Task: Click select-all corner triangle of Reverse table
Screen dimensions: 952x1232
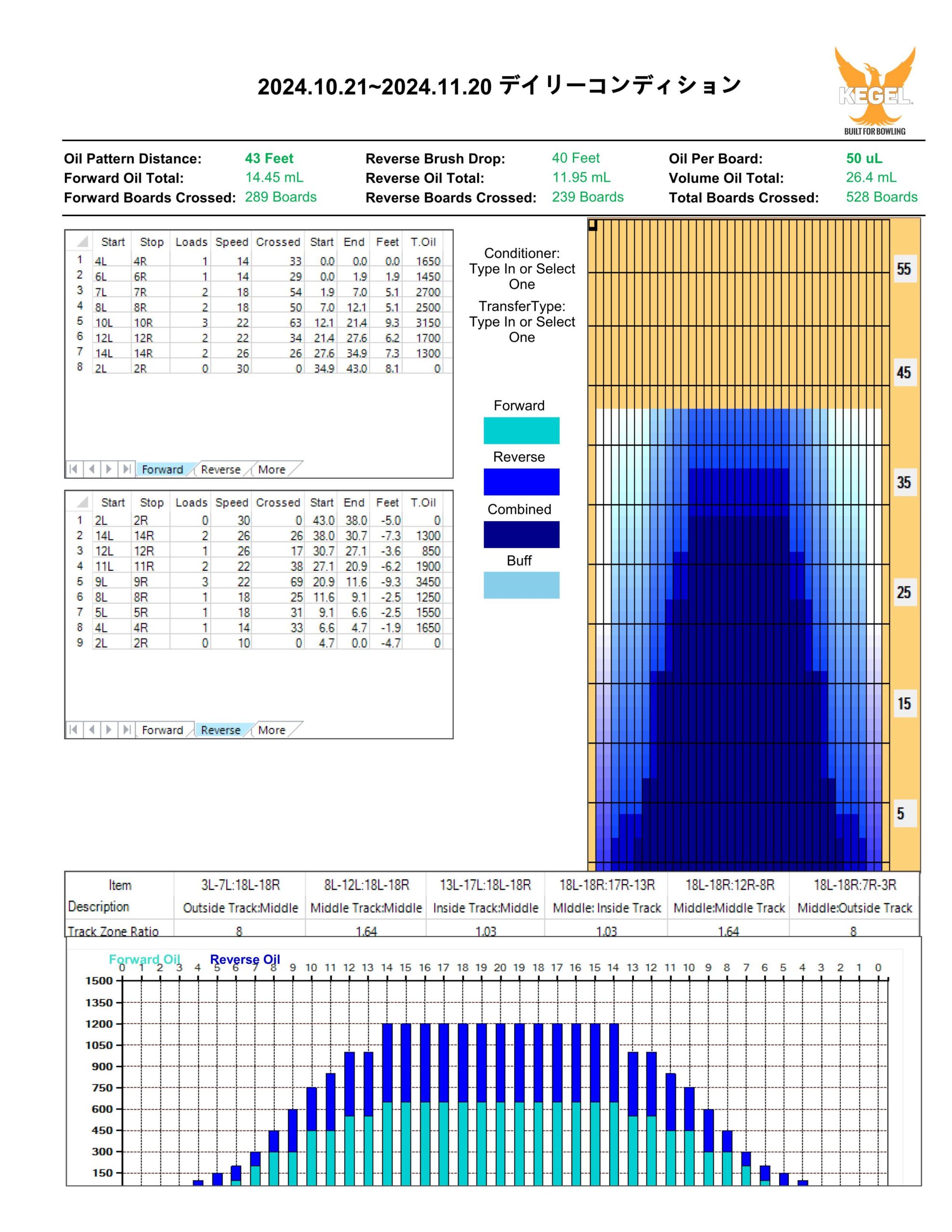Action: 82,502
